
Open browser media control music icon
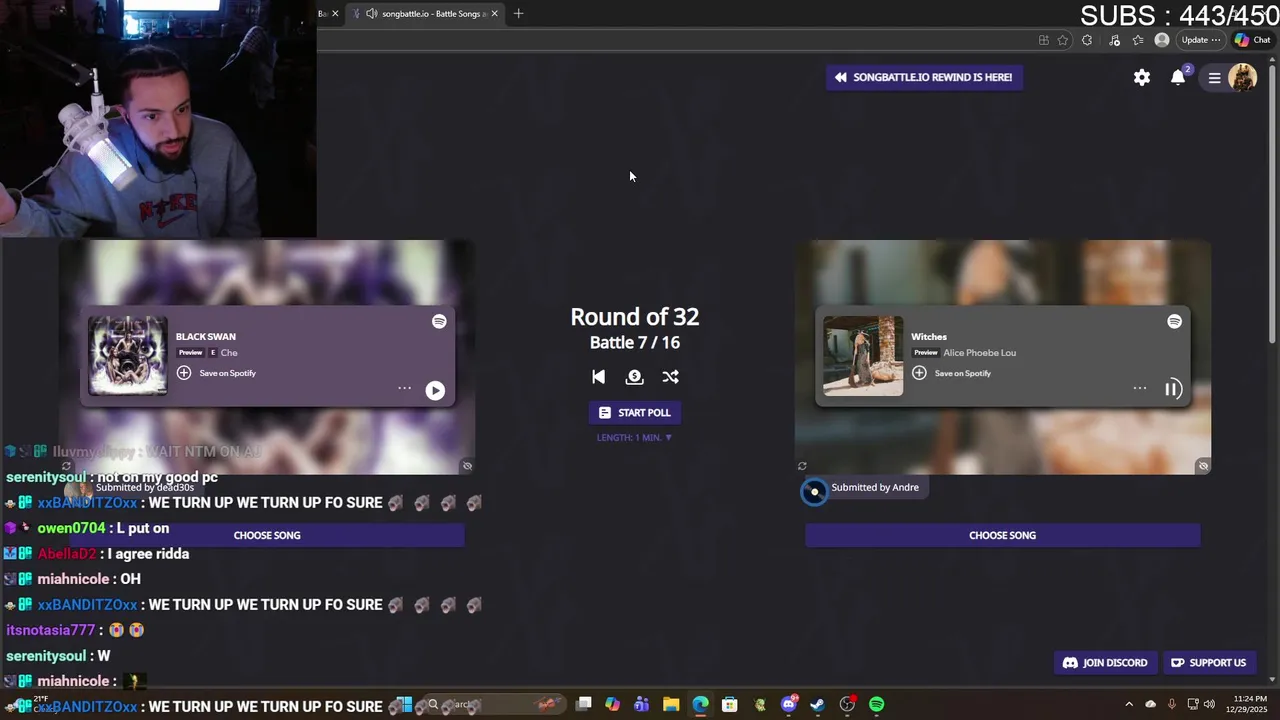(1114, 40)
